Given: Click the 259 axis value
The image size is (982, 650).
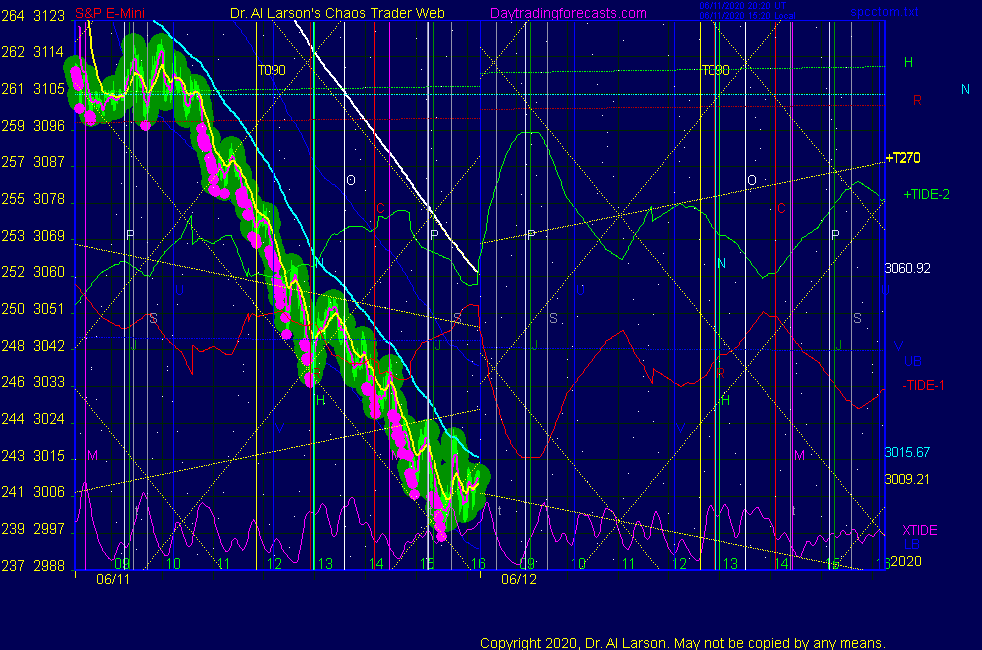Looking at the screenshot, I should (x=13, y=126).
